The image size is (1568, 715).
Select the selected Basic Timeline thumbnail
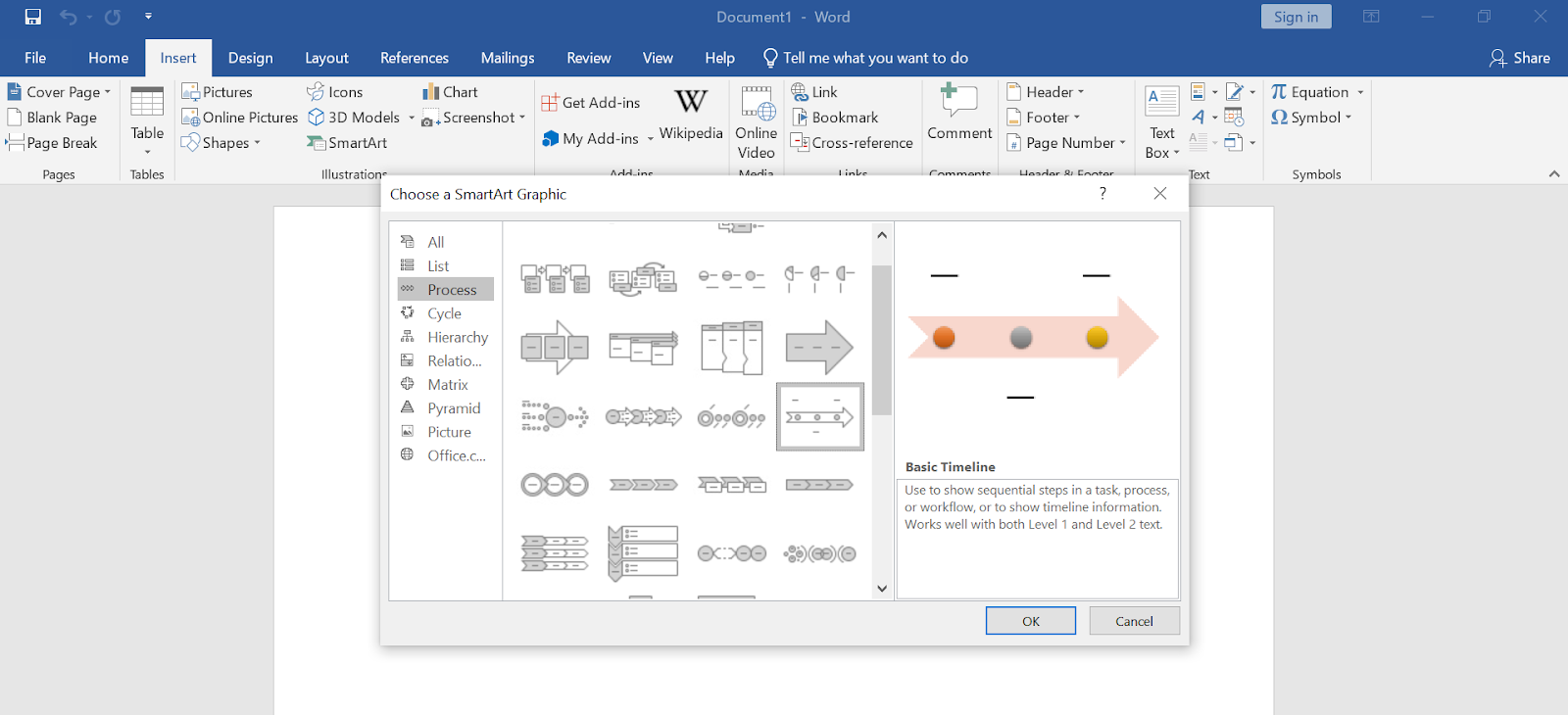point(820,416)
